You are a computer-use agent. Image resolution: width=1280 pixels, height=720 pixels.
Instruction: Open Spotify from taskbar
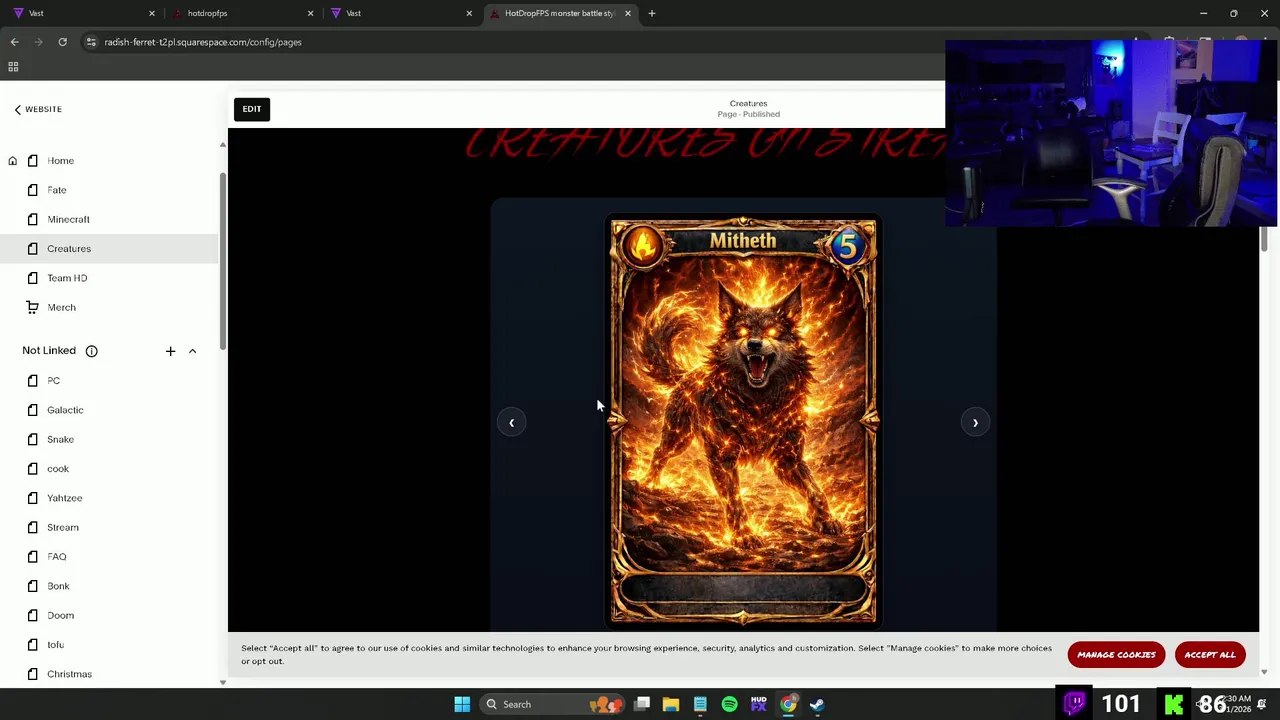pyautogui.click(x=729, y=704)
